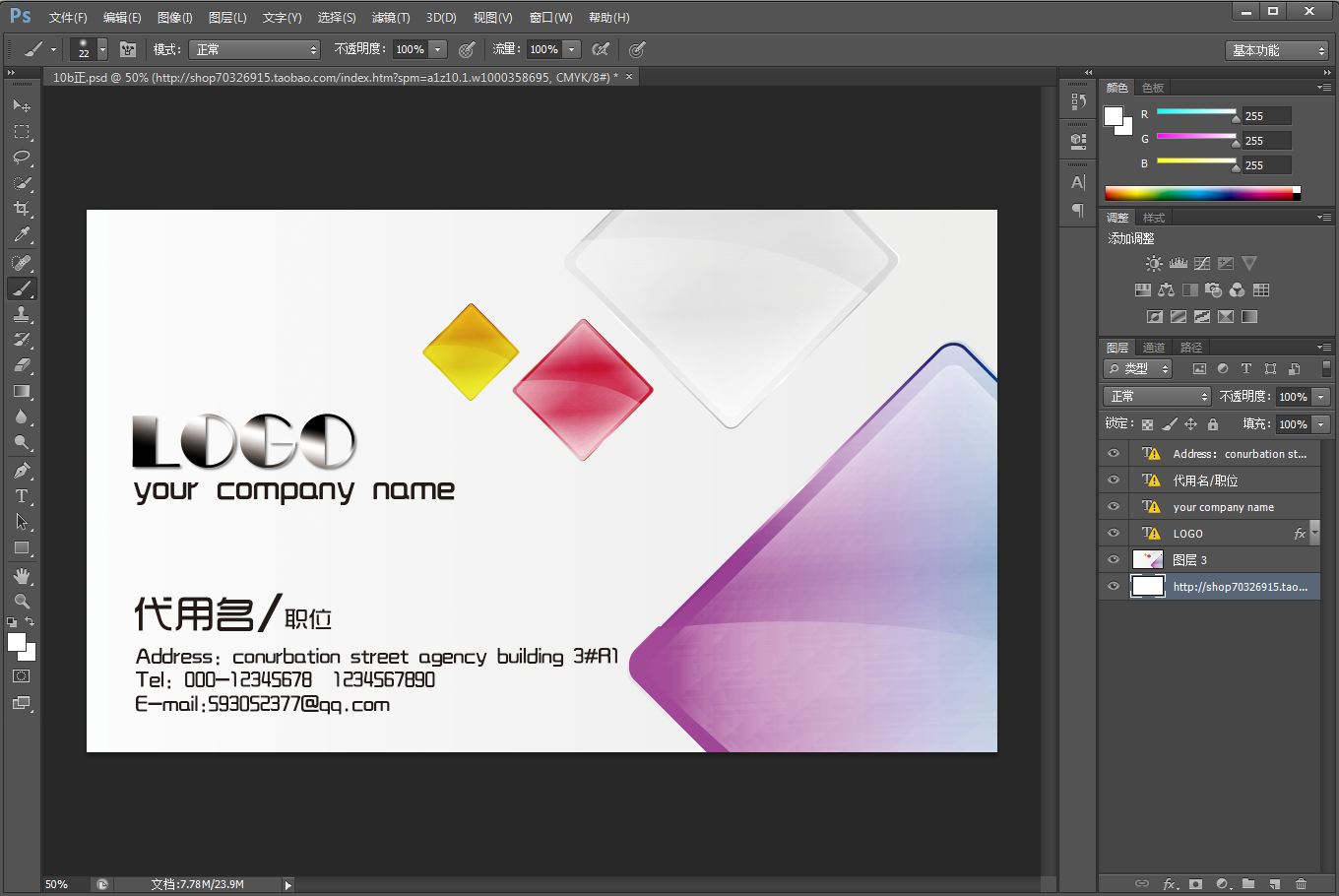This screenshot has width=1339, height=896.
Task: Toggle airbrush mode in options bar
Action: [601, 49]
